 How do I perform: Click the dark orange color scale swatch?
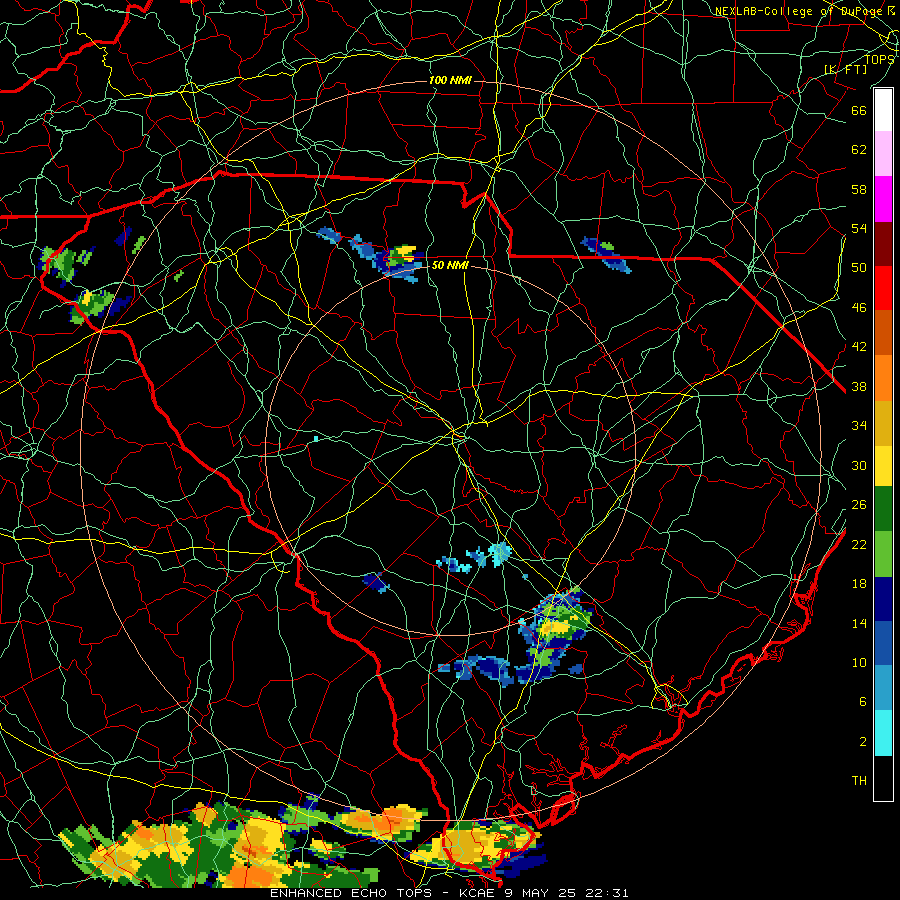883,332
